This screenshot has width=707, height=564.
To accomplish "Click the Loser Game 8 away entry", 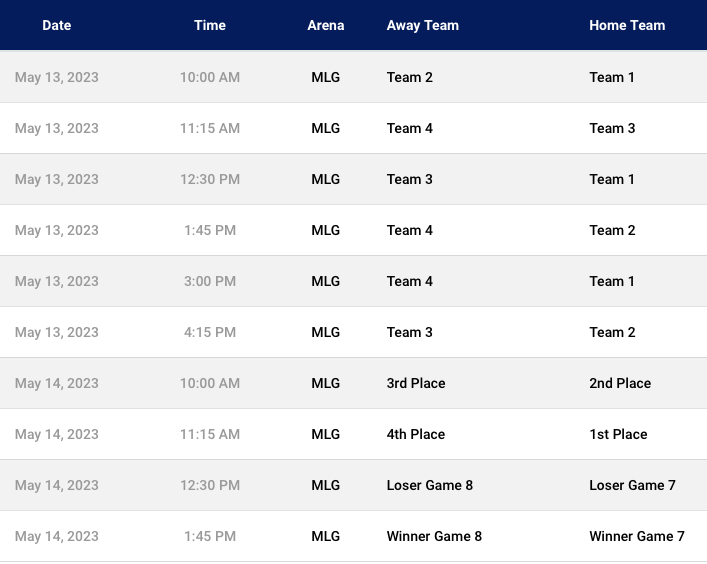I will tap(430, 485).
